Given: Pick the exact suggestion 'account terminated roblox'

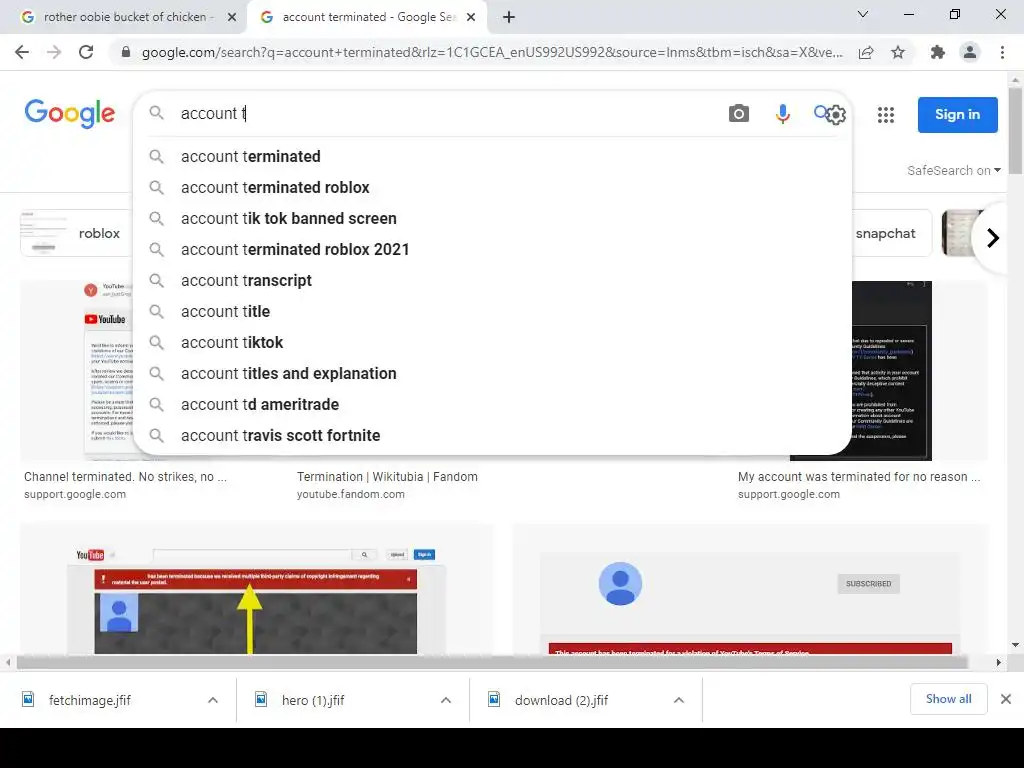Looking at the screenshot, I should pos(492,187).
